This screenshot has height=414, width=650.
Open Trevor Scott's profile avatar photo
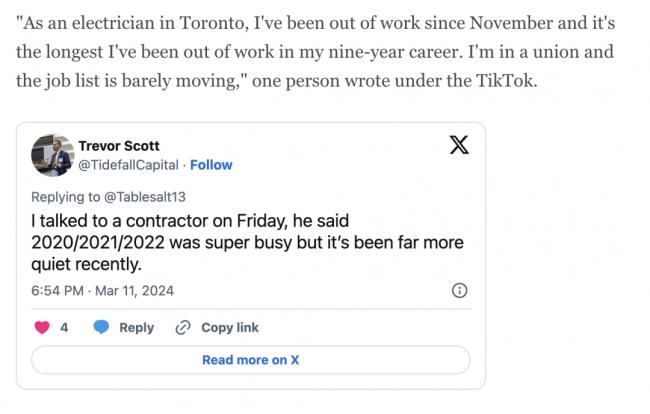coord(53,155)
